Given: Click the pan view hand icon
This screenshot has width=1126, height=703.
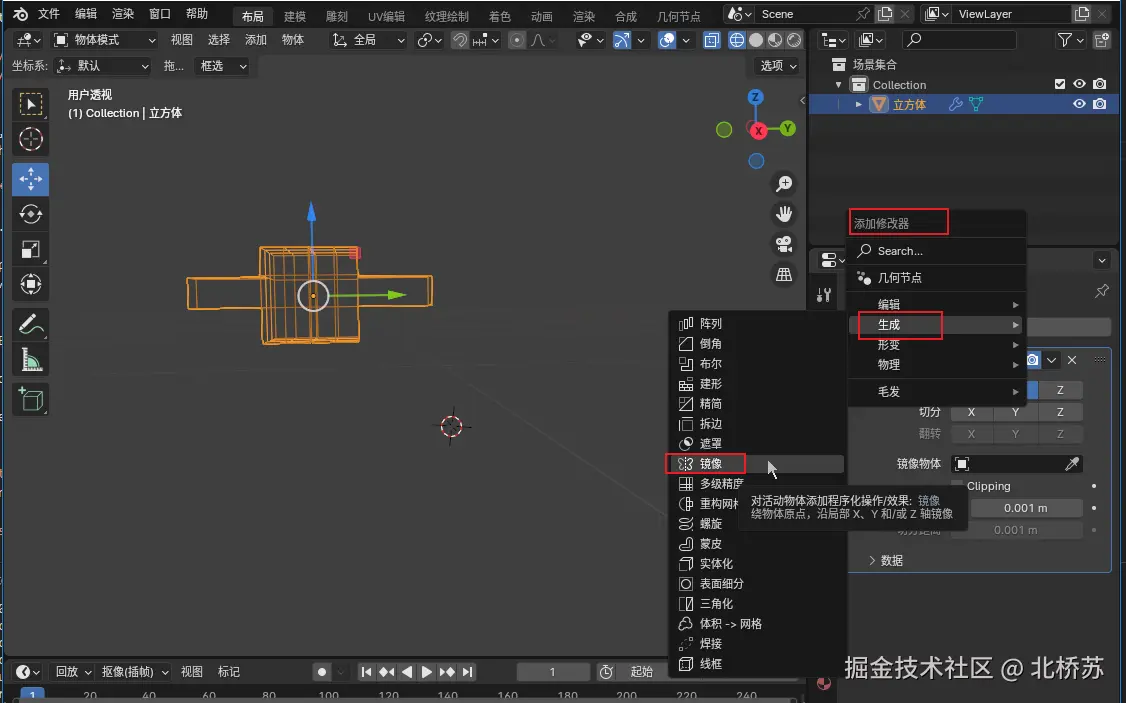Looking at the screenshot, I should [x=783, y=214].
